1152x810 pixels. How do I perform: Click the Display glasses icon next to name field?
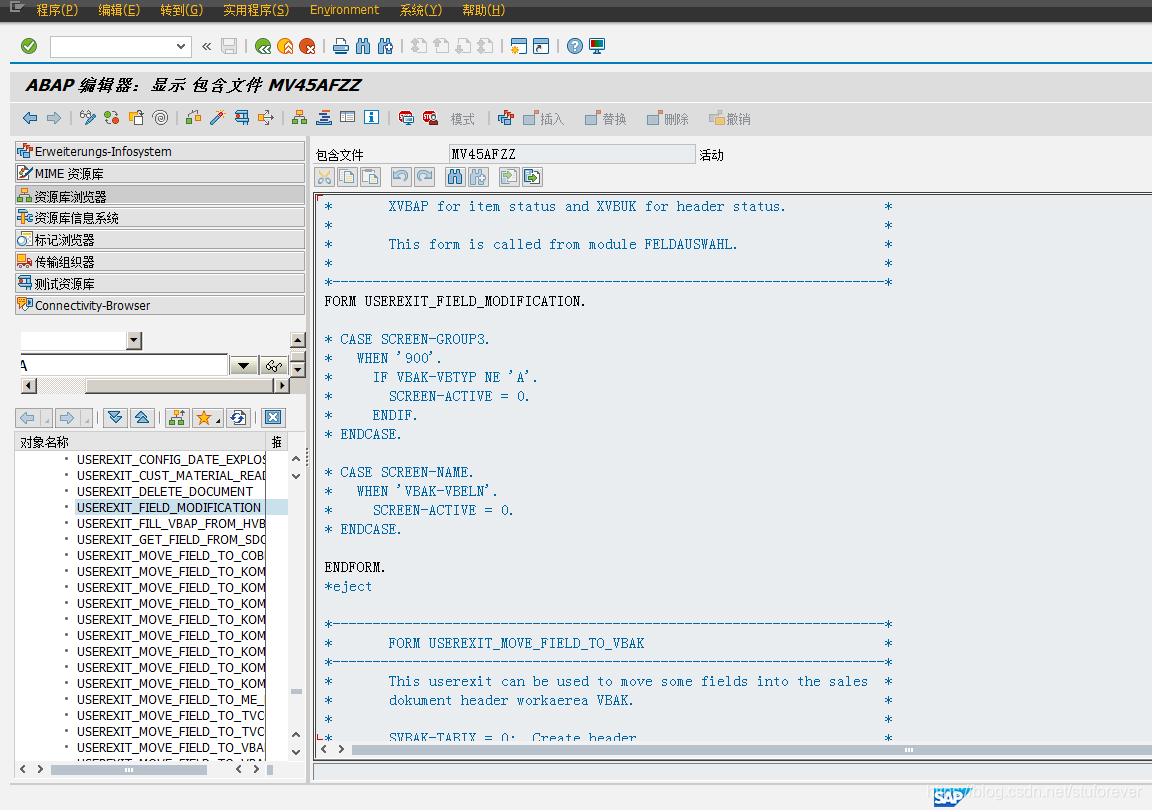[x=274, y=365]
